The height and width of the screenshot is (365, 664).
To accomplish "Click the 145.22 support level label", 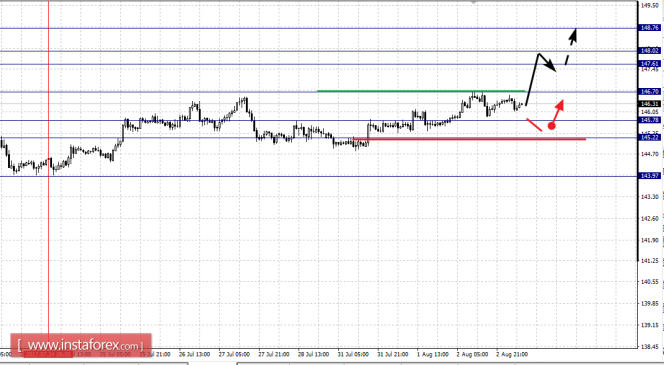I will pyautogui.click(x=650, y=138).
